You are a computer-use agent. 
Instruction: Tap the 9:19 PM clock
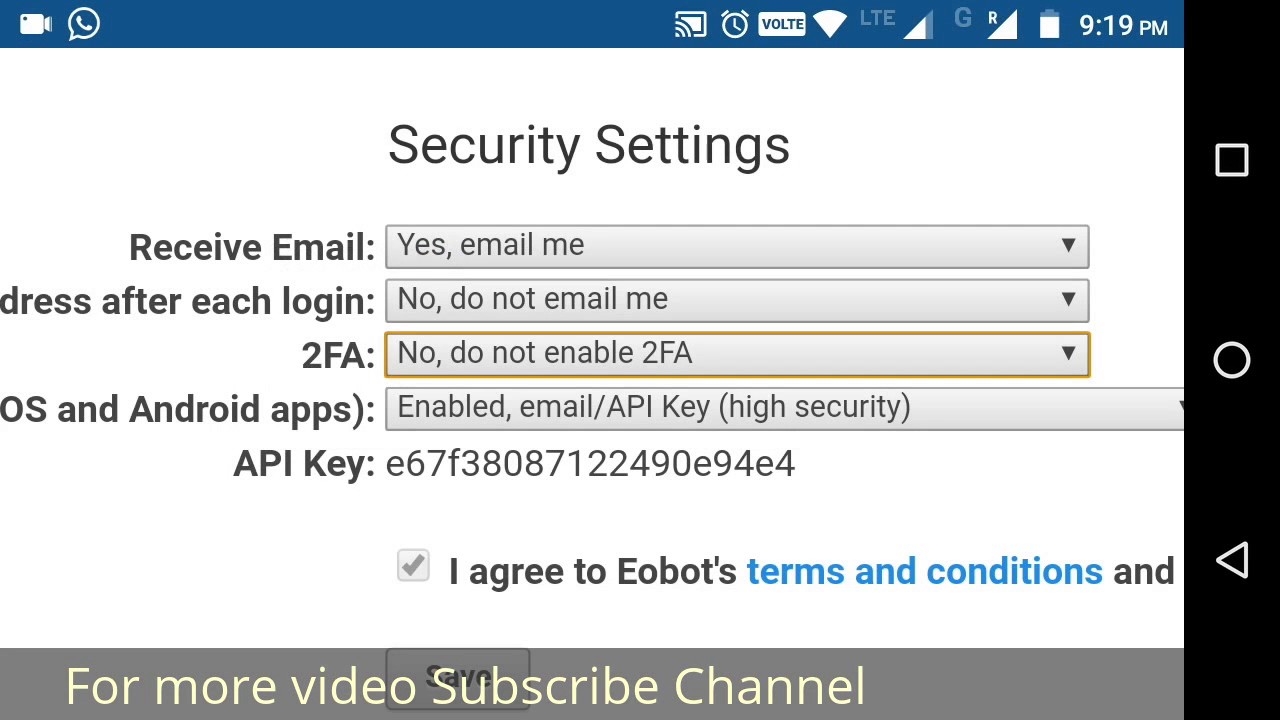pyautogui.click(x=1123, y=26)
